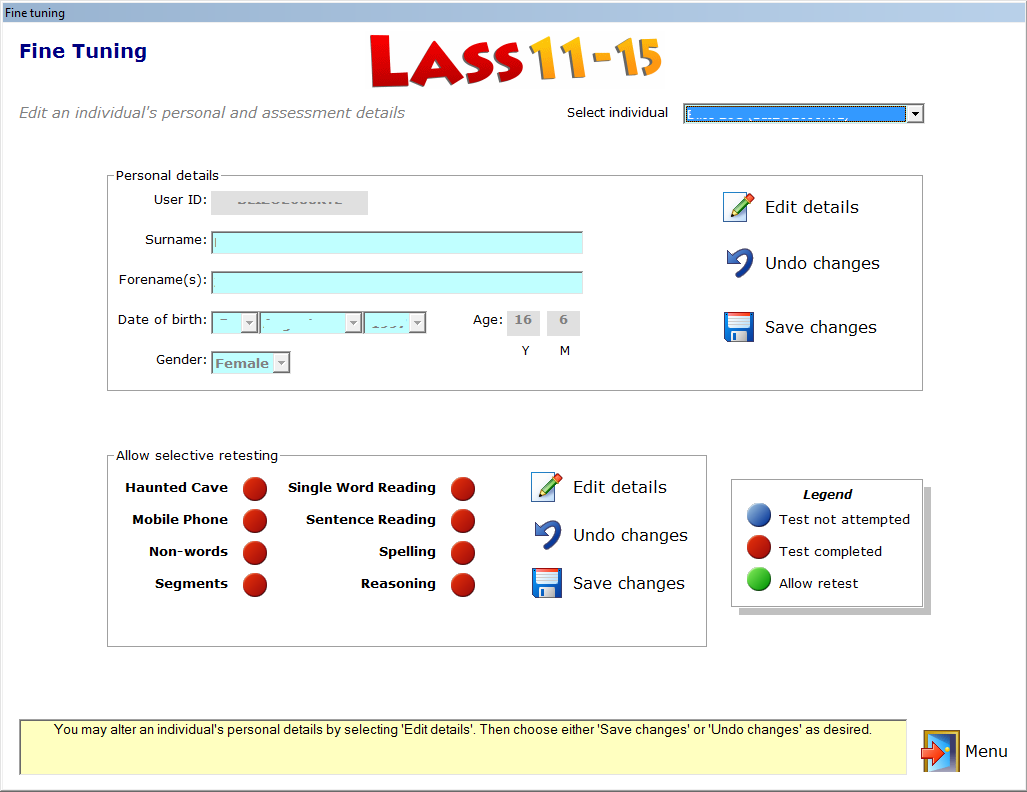Click Save changes label in selective retesting
The width and height of the screenshot is (1027, 792).
pyautogui.click(x=629, y=584)
